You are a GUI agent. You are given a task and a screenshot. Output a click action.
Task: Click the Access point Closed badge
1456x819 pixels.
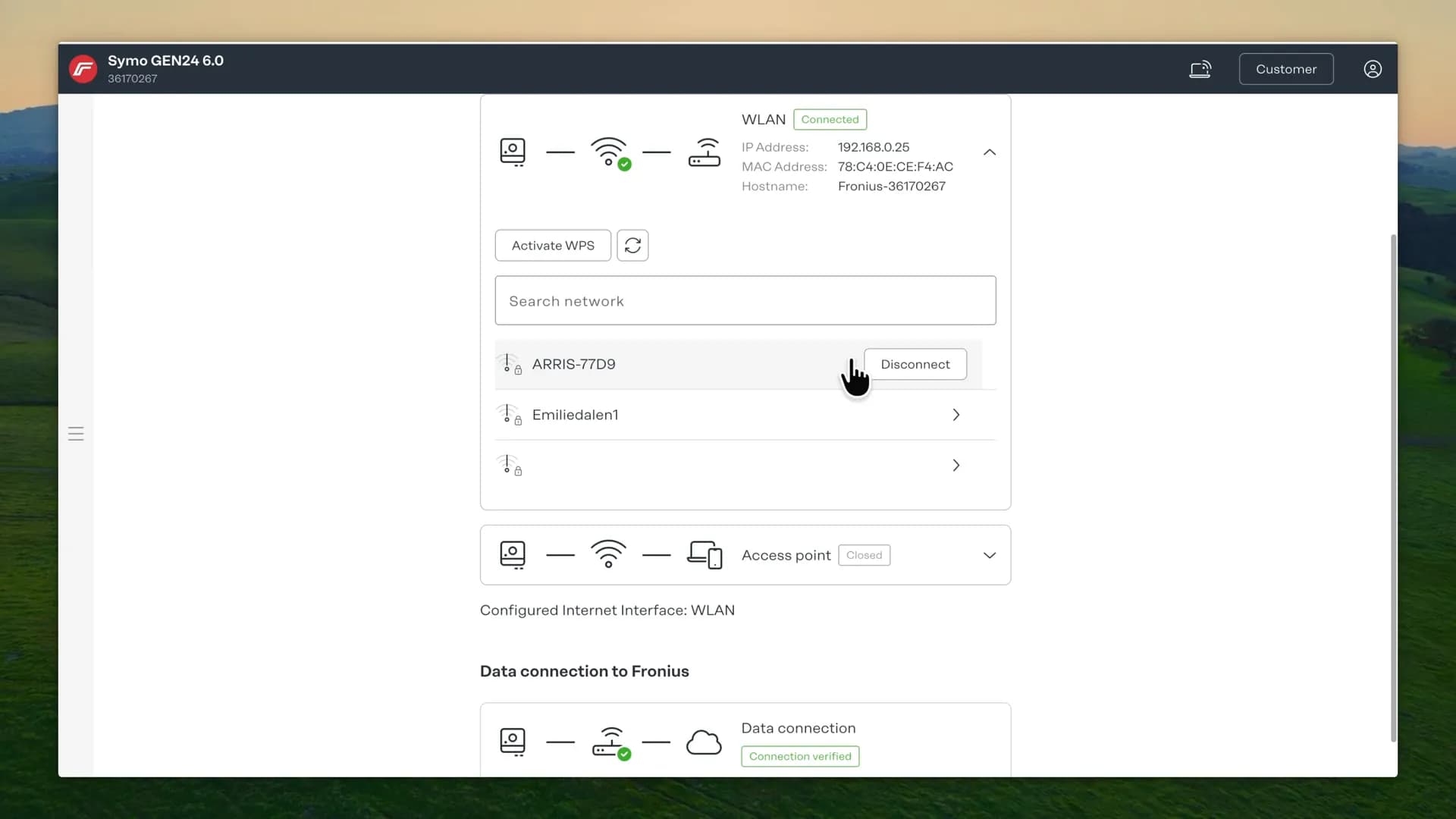(864, 555)
